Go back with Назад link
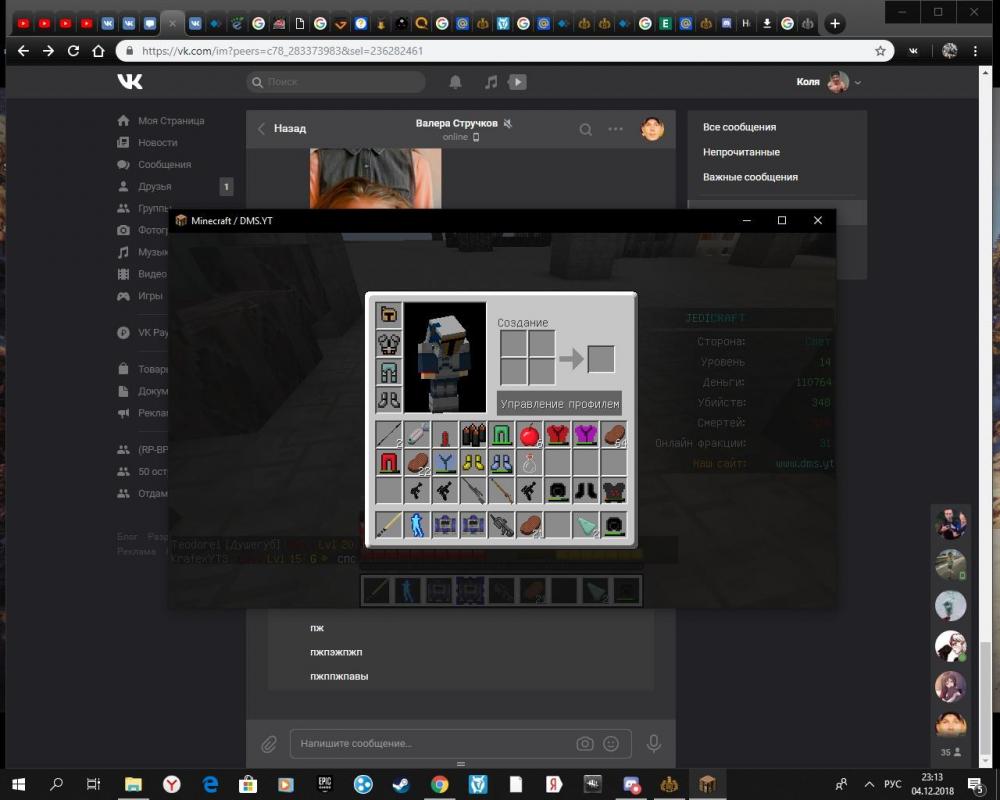Image resolution: width=1000 pixels, height=800 pixels. click(282, 128)
